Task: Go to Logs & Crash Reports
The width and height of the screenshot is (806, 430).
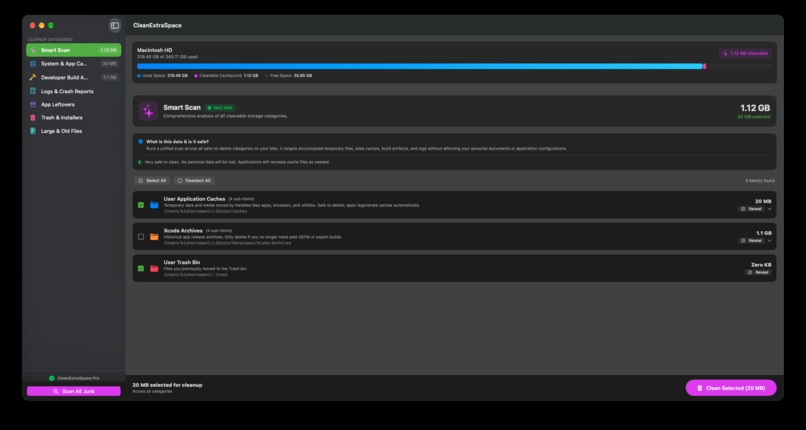Action: pos(74,91)
